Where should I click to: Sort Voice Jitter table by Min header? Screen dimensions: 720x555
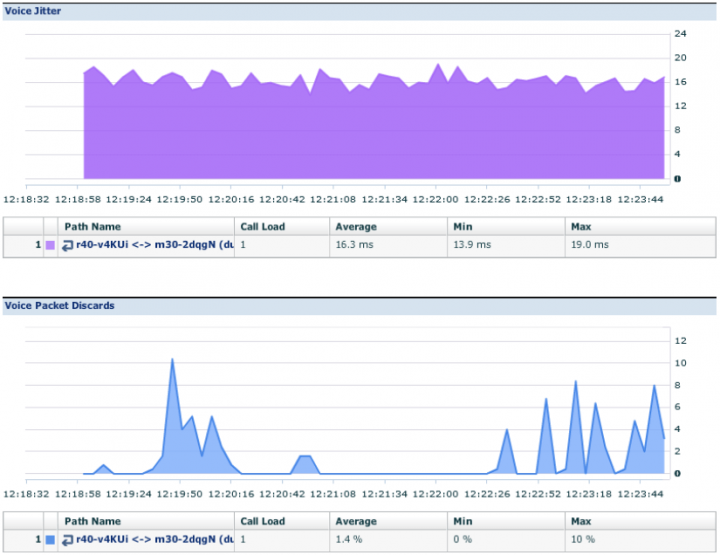[463, 226]
